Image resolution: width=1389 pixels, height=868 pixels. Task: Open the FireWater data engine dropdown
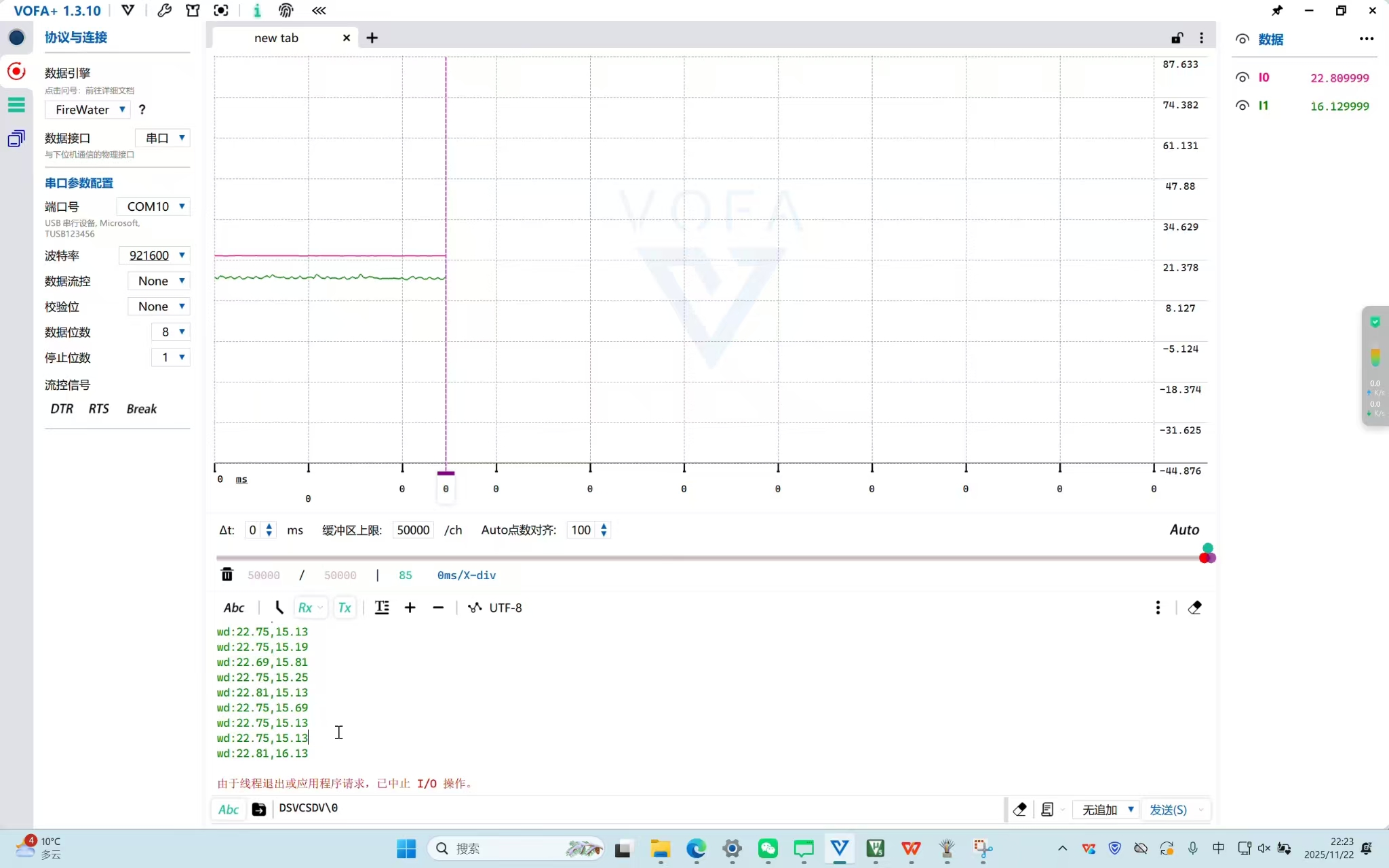tap(87, 110)
